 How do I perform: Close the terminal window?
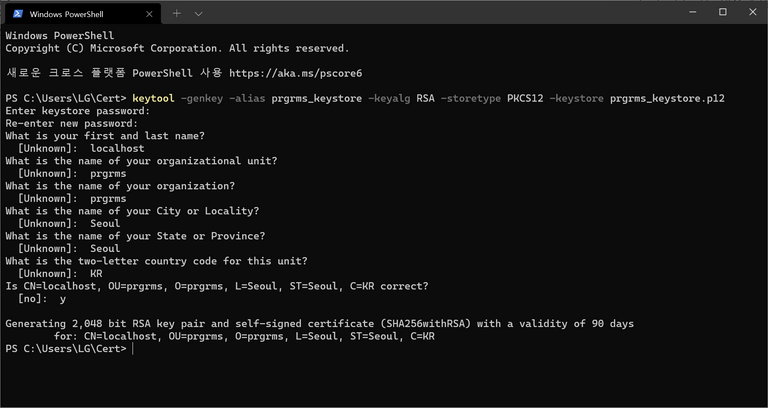coord(753,12)
